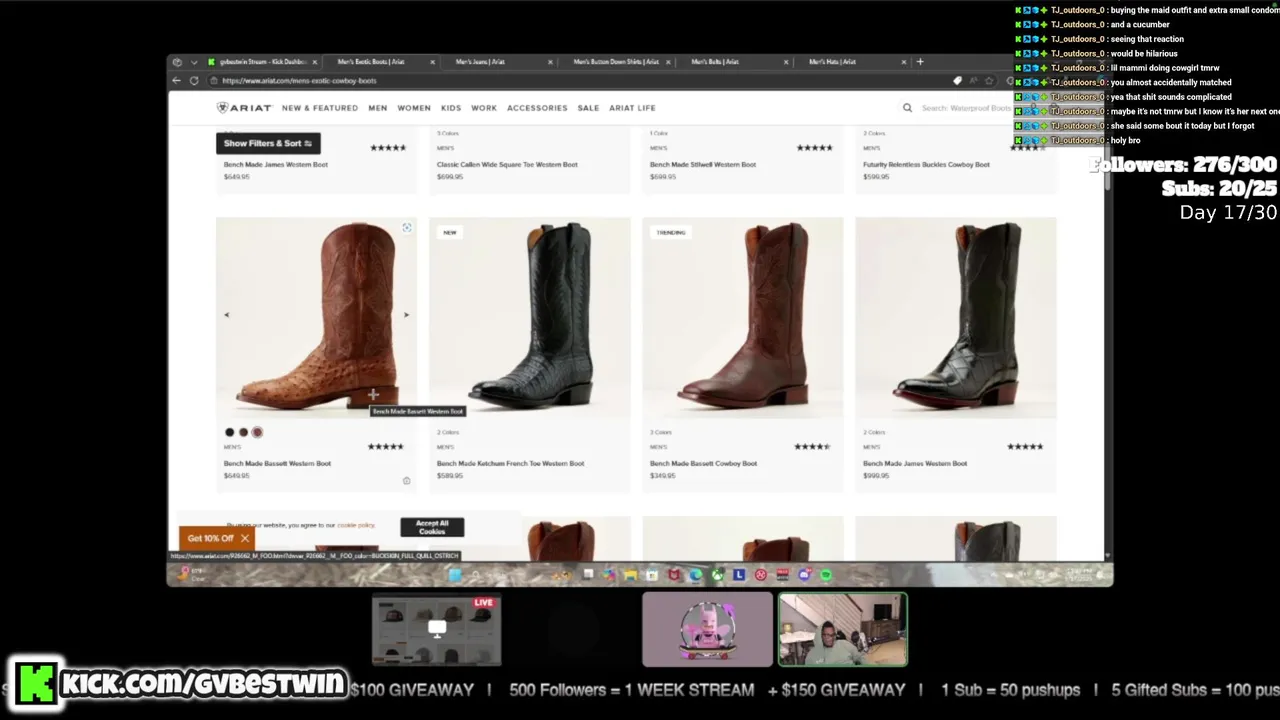Open Microsoft Edge from the taskbar

(695, 575)
